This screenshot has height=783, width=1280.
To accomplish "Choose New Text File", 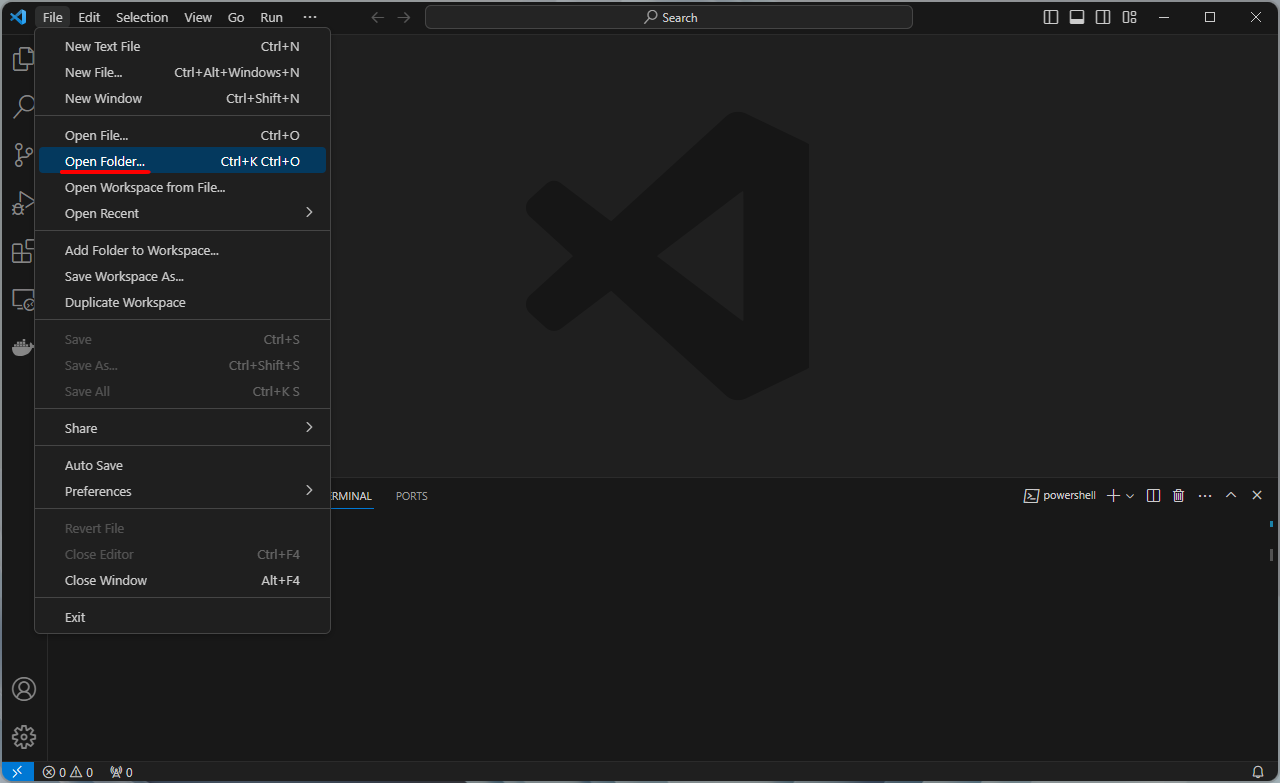I will (182, 46).
